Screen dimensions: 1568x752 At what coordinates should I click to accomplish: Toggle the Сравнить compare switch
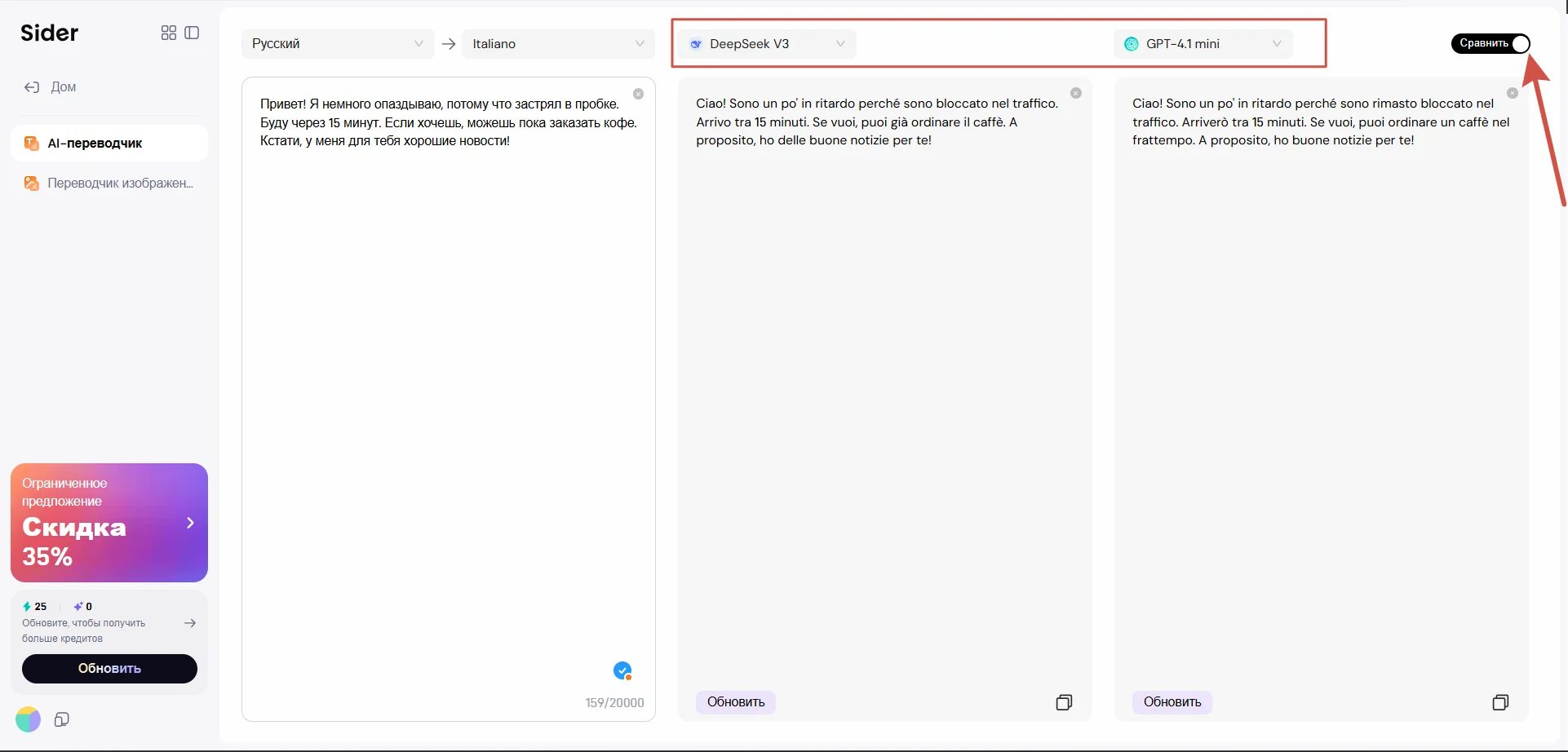[1490, 44]
